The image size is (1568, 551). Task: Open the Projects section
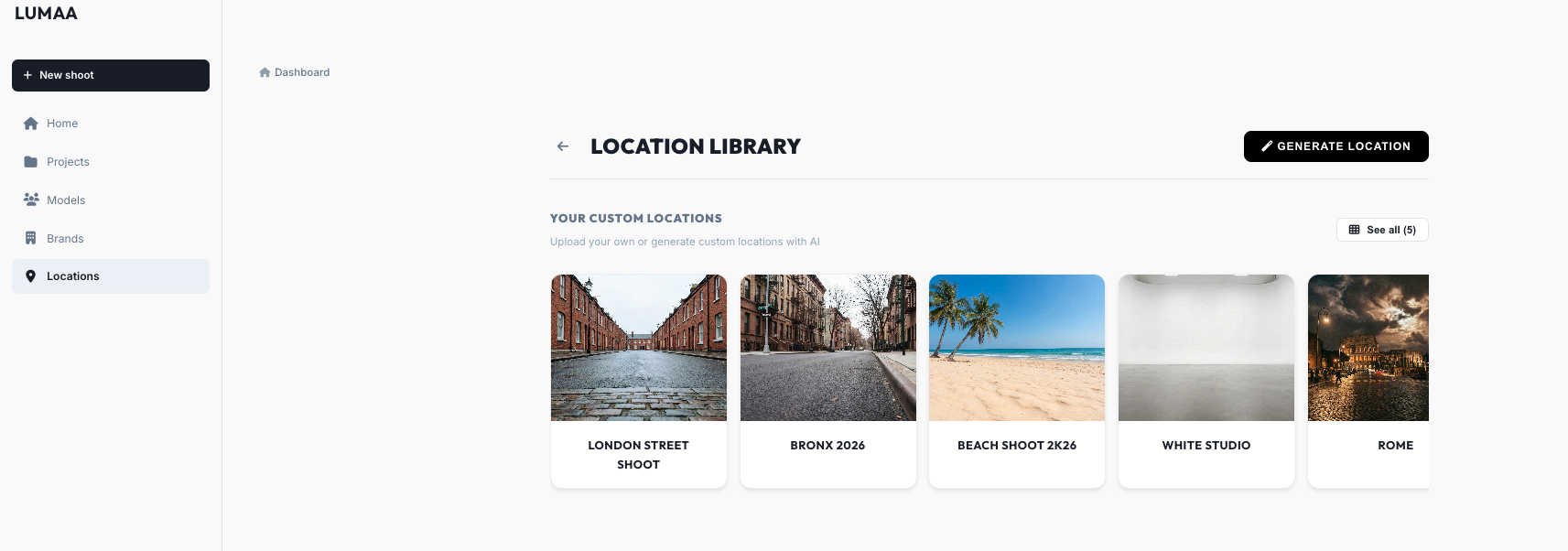click(111, 162)
